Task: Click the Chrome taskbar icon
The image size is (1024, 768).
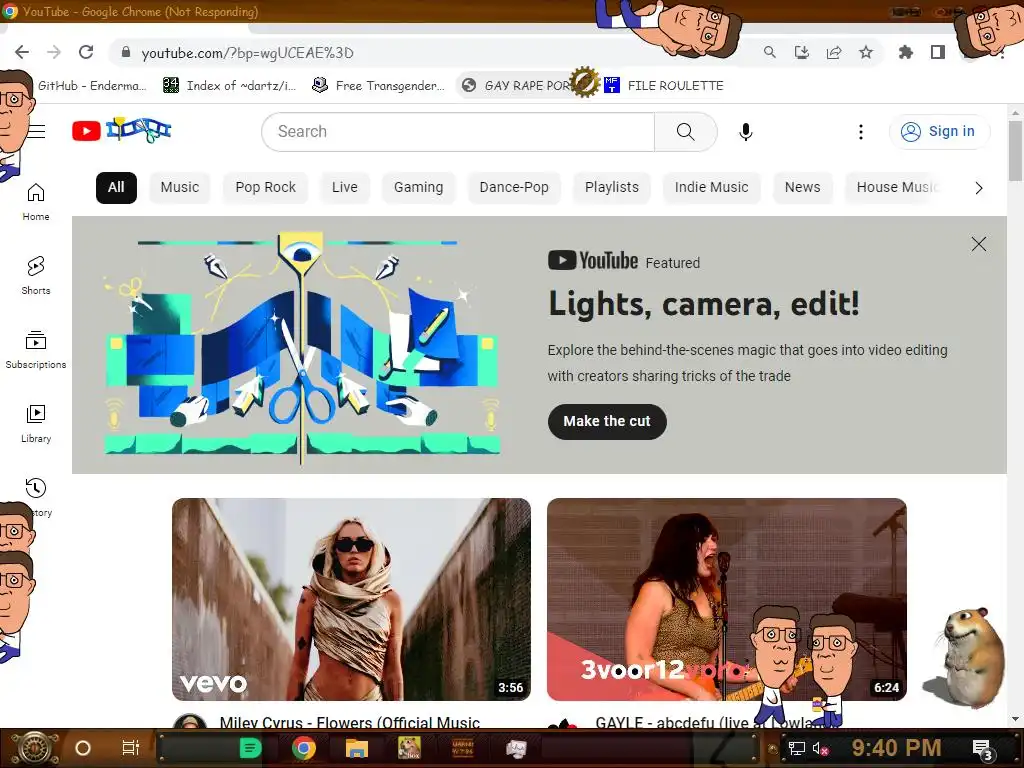Action: pos(304,748)
